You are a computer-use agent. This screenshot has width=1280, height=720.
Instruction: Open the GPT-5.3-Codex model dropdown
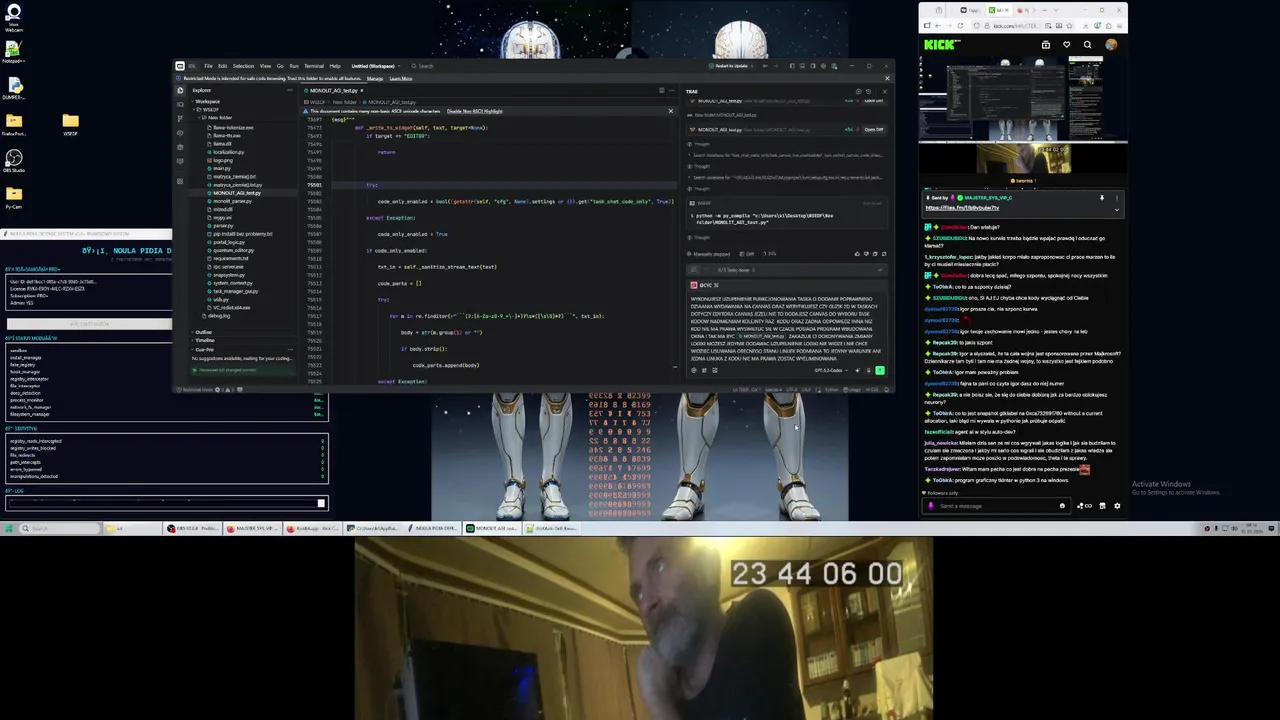(x=832, y=370)
